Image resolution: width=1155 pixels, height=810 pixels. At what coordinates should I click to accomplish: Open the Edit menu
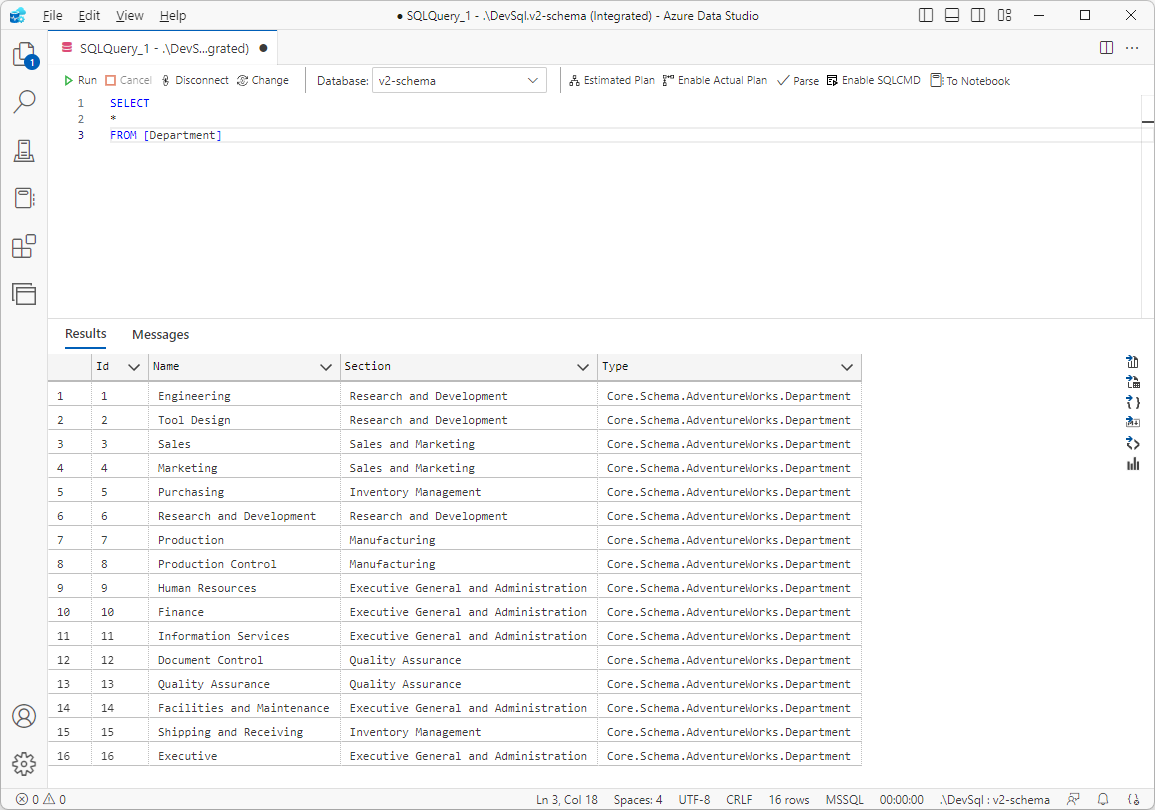coord(88,15)
